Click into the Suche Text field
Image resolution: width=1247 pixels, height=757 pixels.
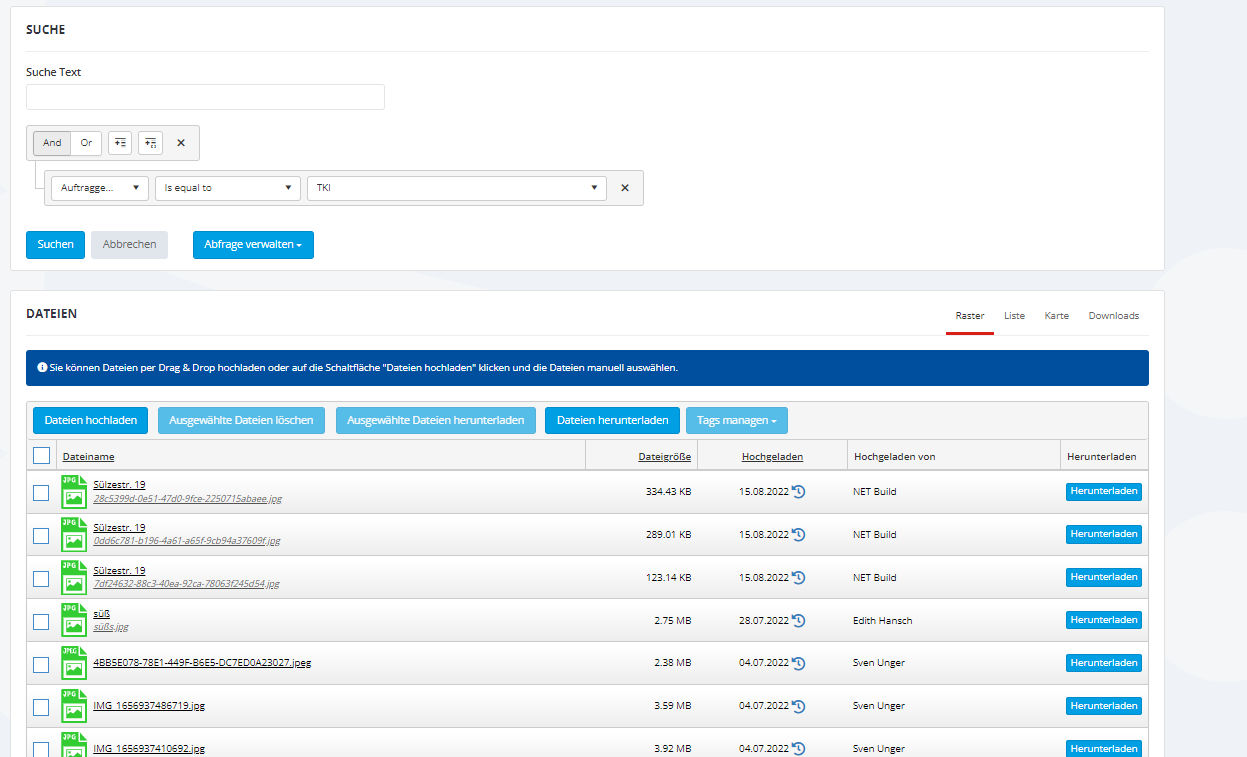pos(205,97)
